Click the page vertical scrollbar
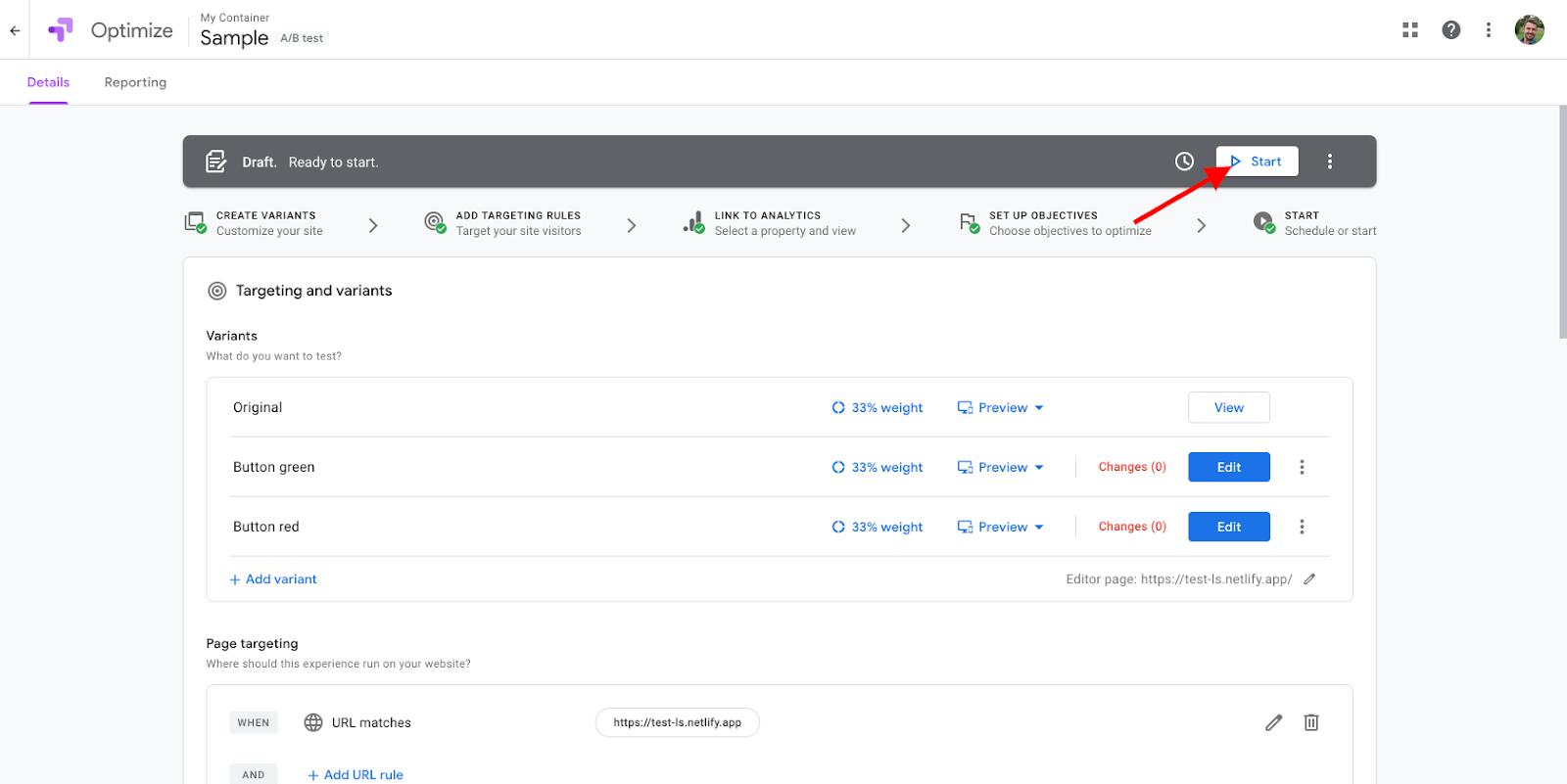This screenshot has width=1567, height=784. 1562,222
